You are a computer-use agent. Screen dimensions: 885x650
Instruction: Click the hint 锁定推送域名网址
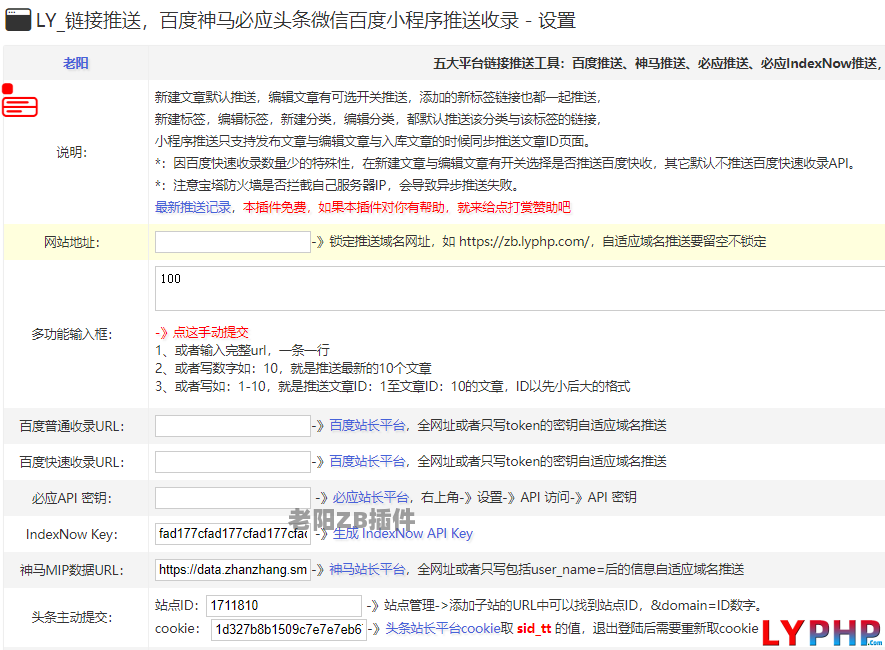(547, 241)
